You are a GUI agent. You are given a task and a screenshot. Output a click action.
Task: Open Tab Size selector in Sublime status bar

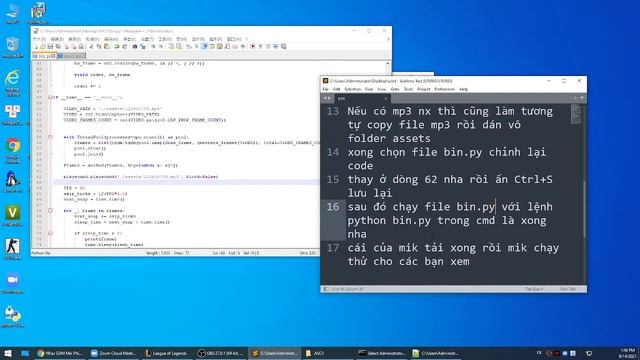(x=534, y=289)
